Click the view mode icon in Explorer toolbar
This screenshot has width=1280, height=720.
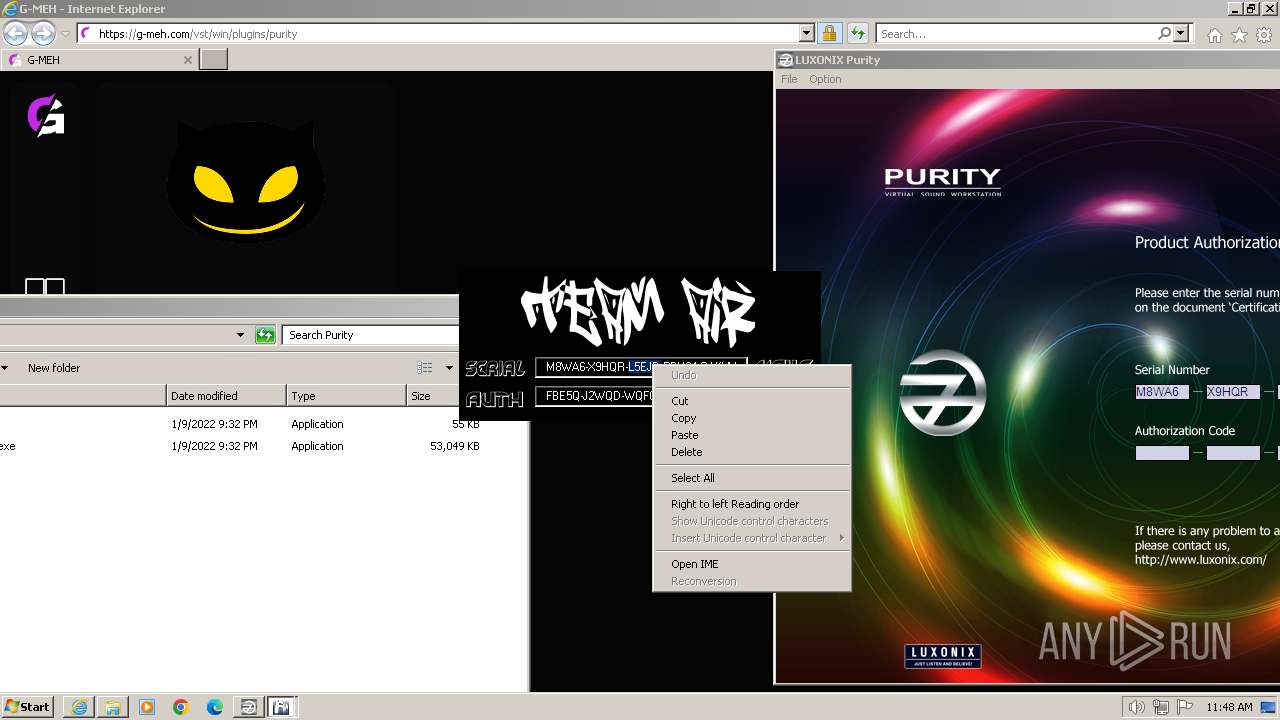point(424,368)
